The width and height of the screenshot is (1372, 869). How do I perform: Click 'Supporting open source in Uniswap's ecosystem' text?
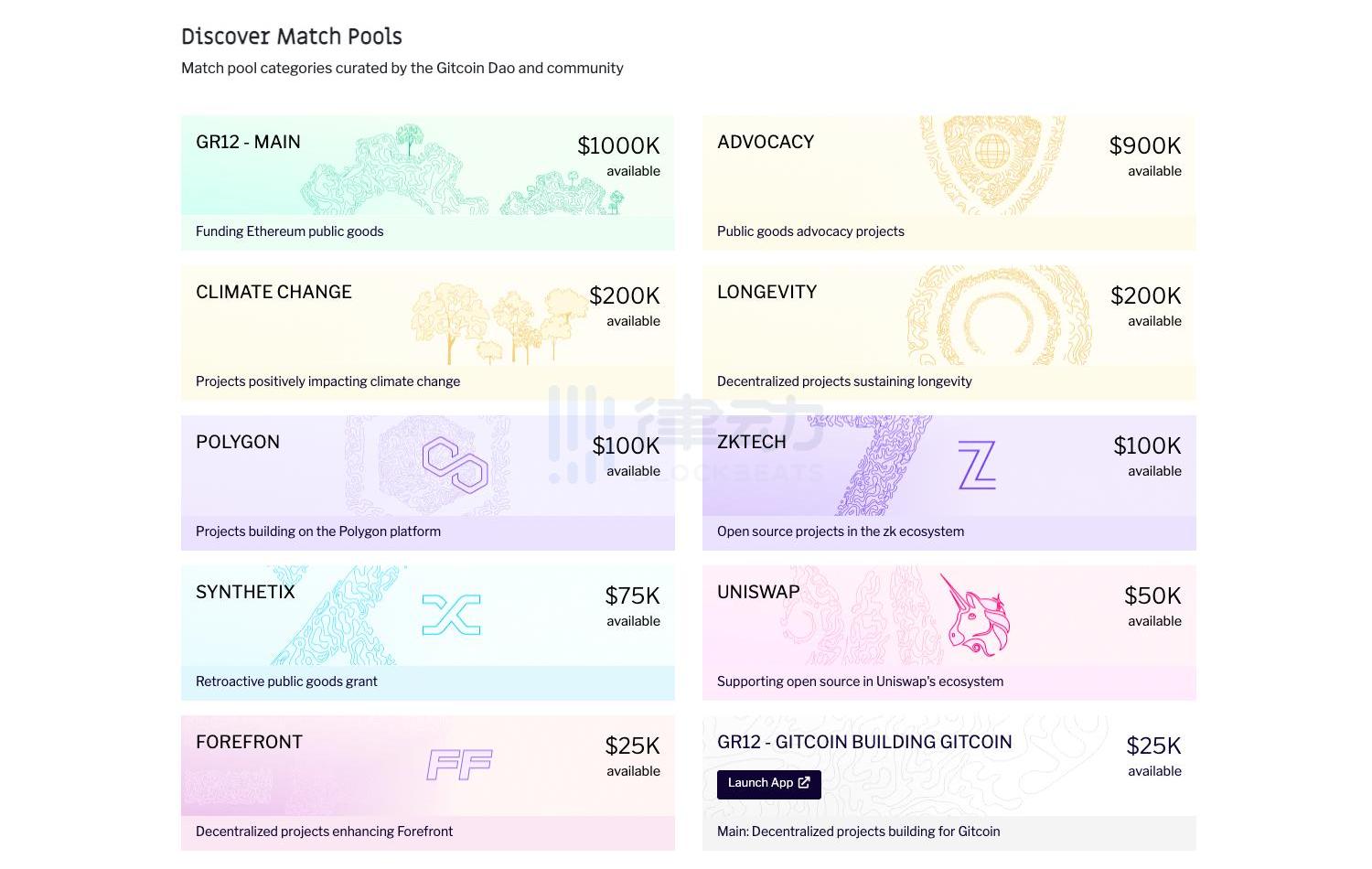click(860, 681)
